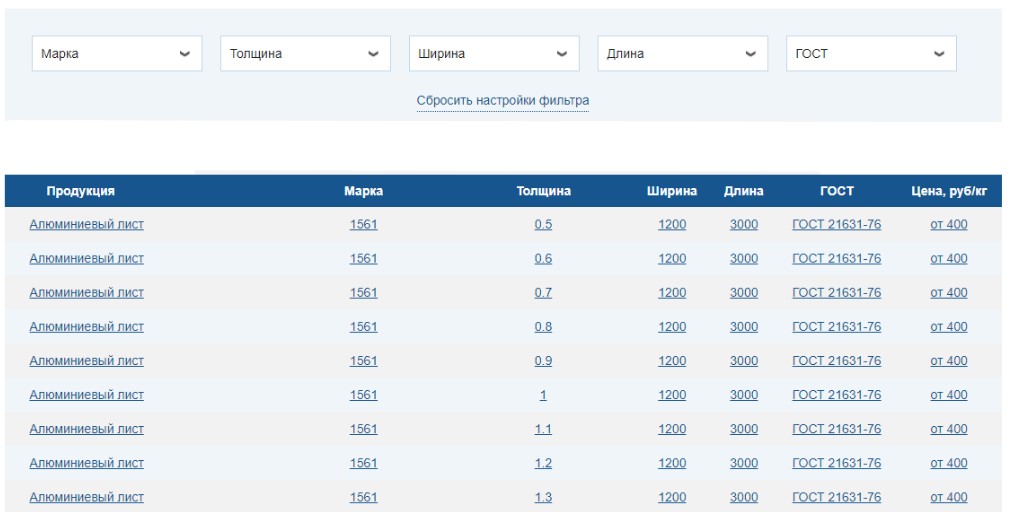The height and width of the screenshot is (512, 1015).
Task: Click 1561 mark in 0.9 thickness row
Action: point(363,361)
